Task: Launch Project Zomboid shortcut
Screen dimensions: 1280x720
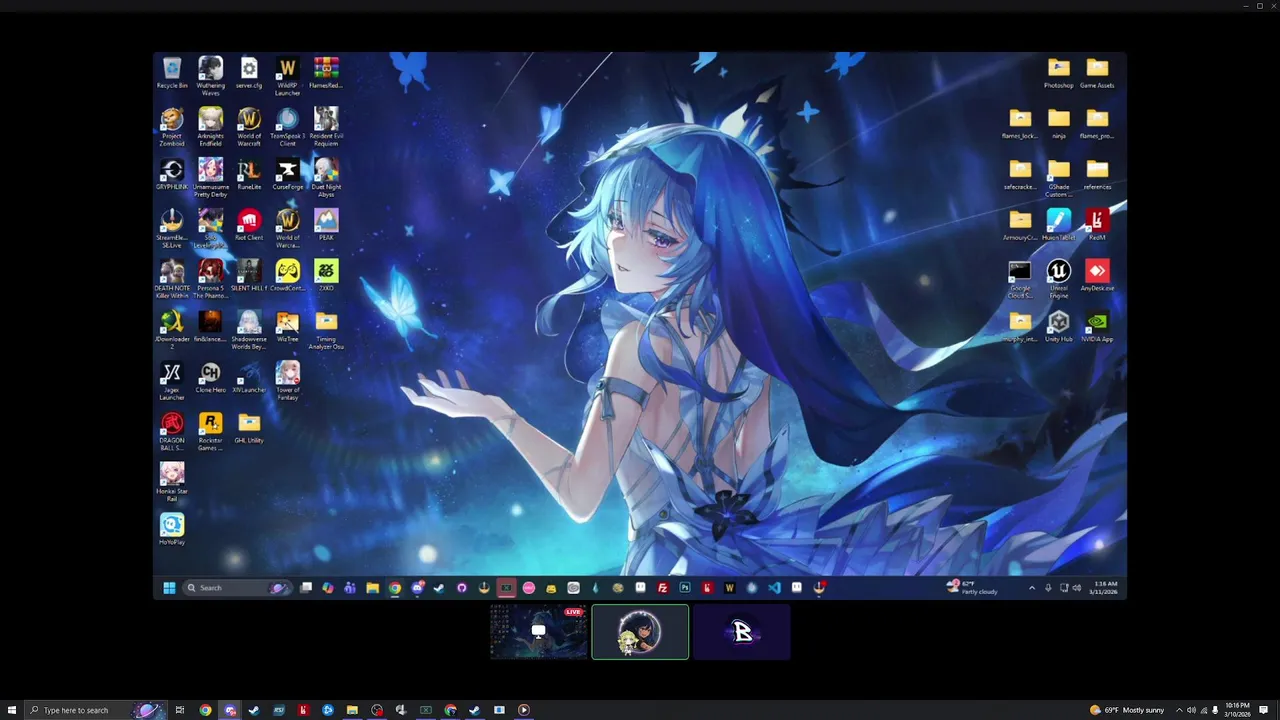Action: click(x=172, y=127)
